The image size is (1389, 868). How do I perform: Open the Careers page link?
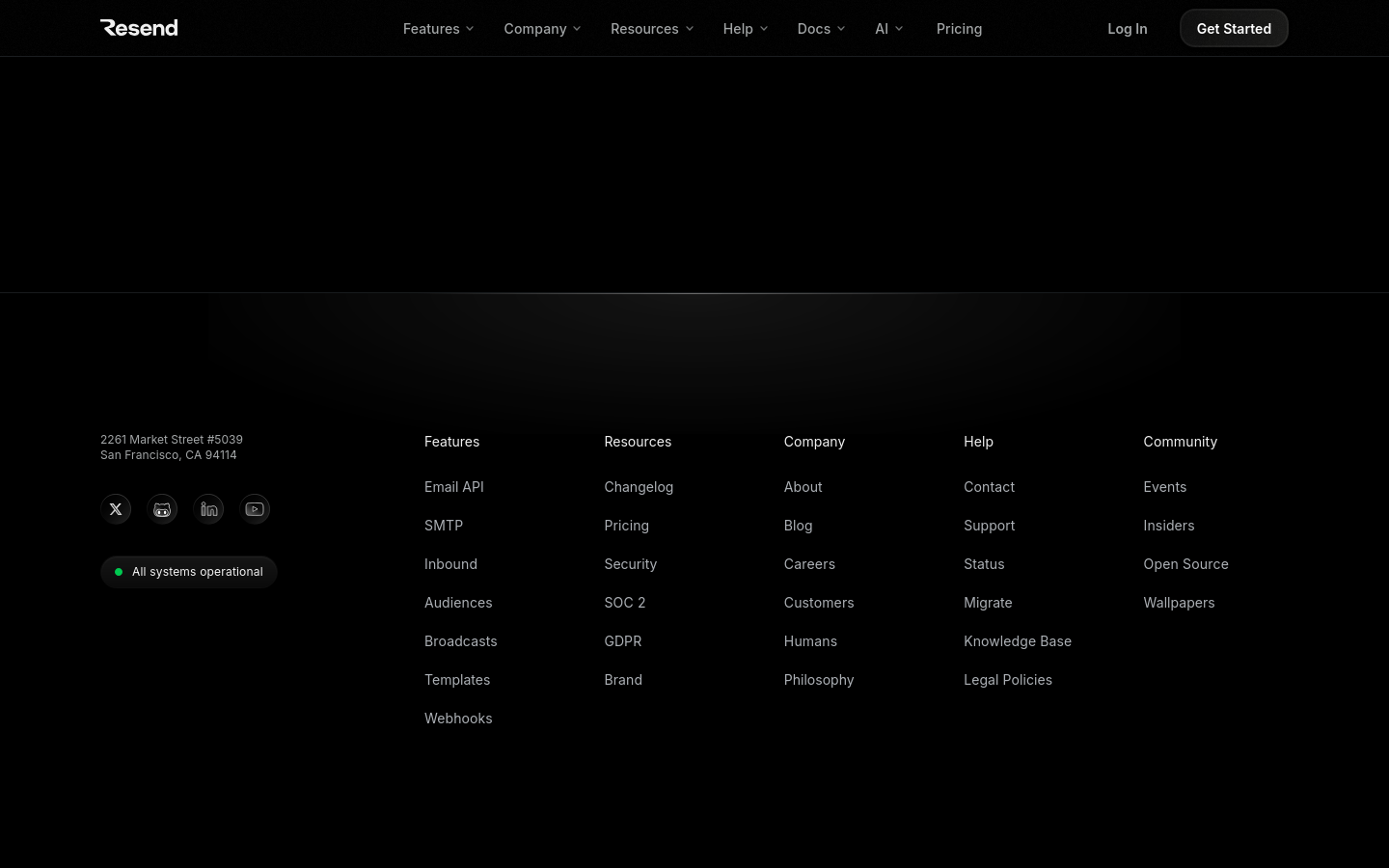809,564
